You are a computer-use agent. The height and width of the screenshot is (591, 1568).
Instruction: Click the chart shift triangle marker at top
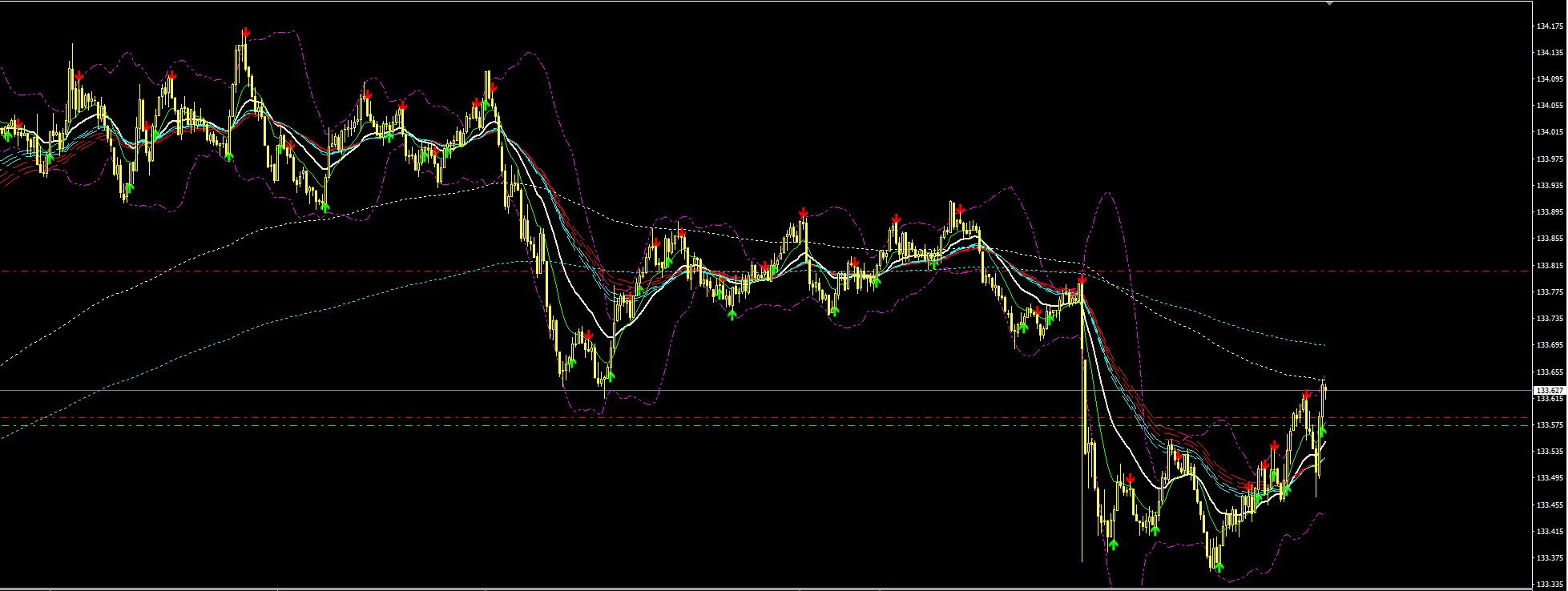point(1330,4)
